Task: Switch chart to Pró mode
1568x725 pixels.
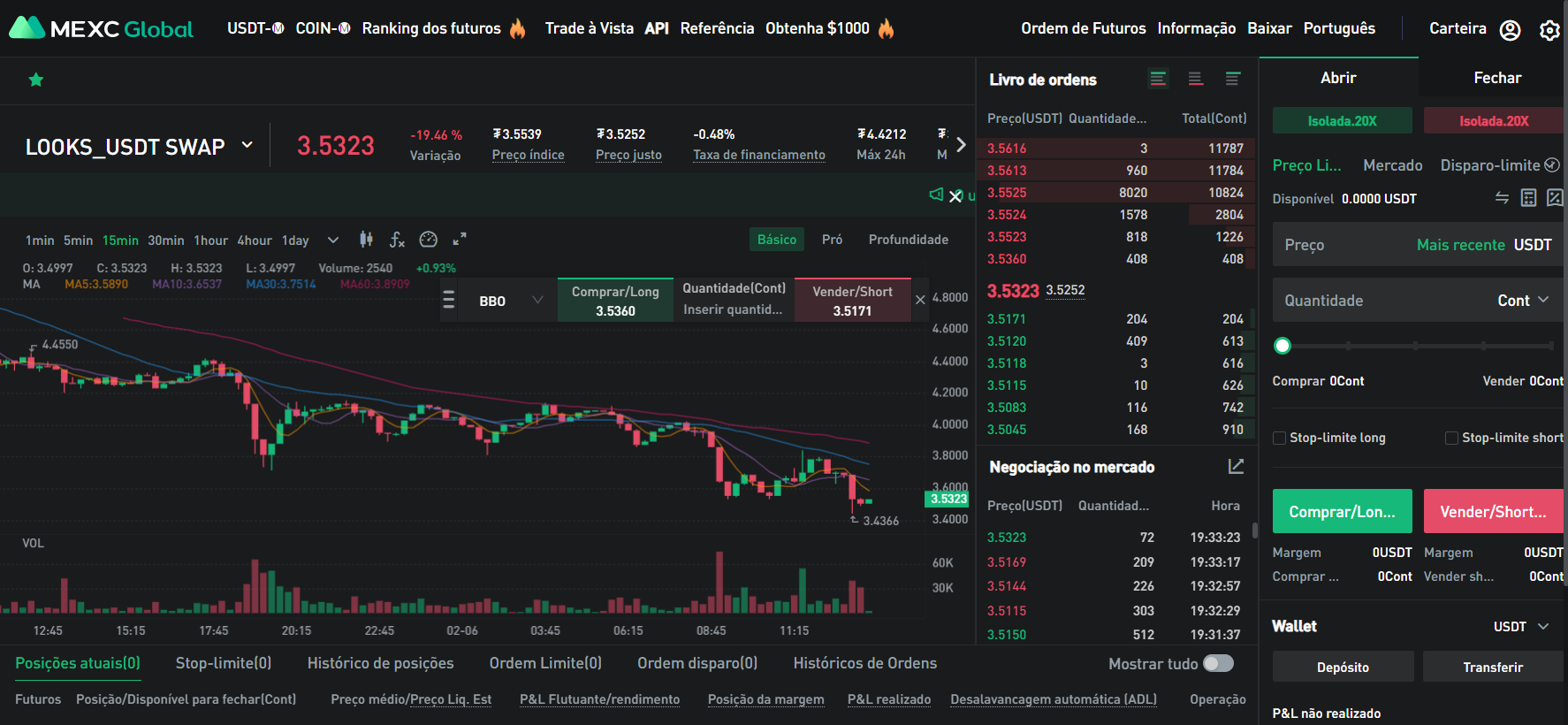Action: click(832, 240)
